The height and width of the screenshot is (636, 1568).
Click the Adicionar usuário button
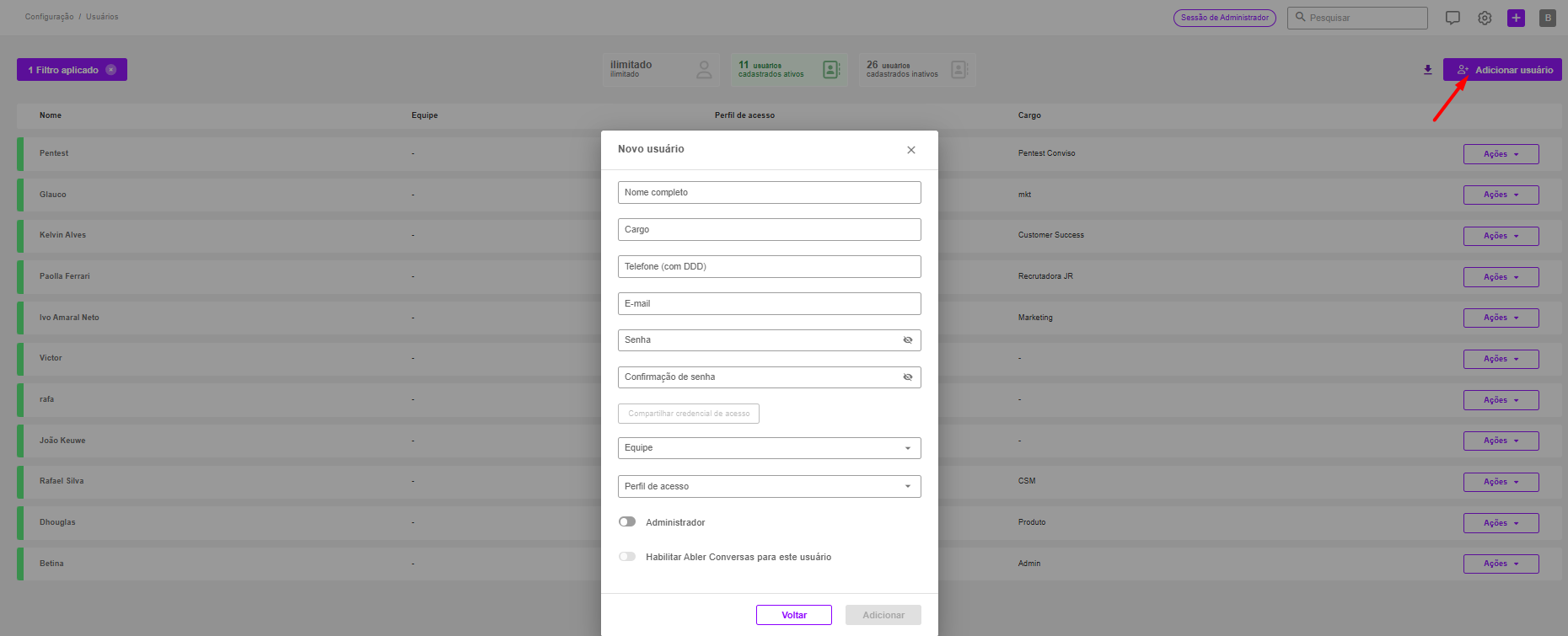coord(1502,70)
